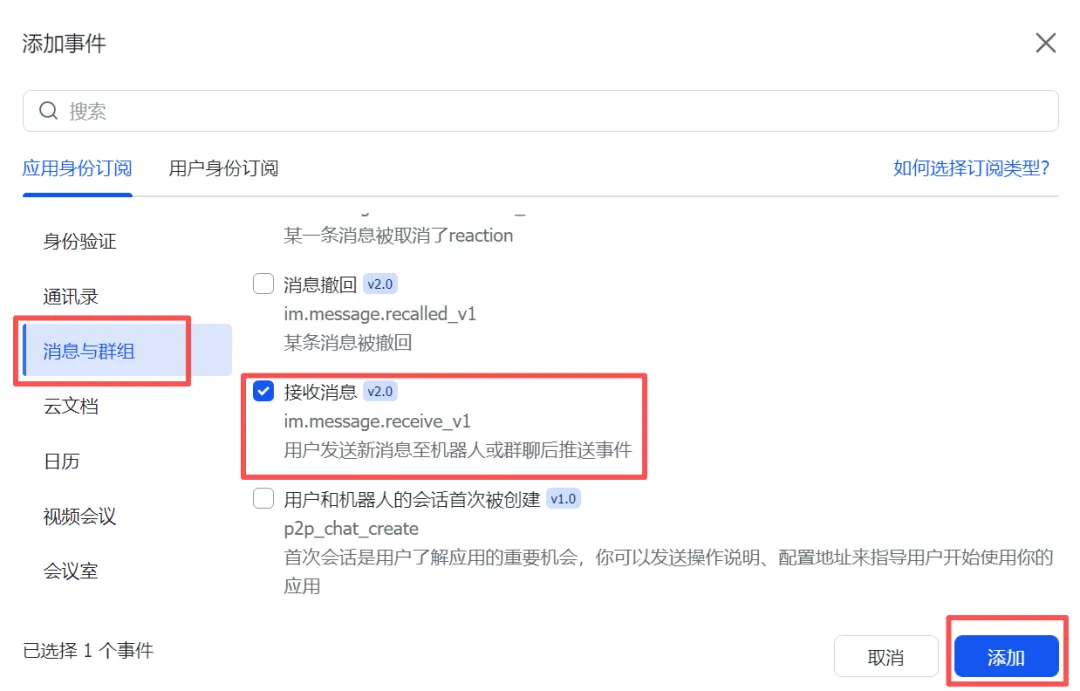Viewport: 1080px width, 691px height.
Task: Click the v2.0 badge next to 消息撤回
Action: pos(380,284)
